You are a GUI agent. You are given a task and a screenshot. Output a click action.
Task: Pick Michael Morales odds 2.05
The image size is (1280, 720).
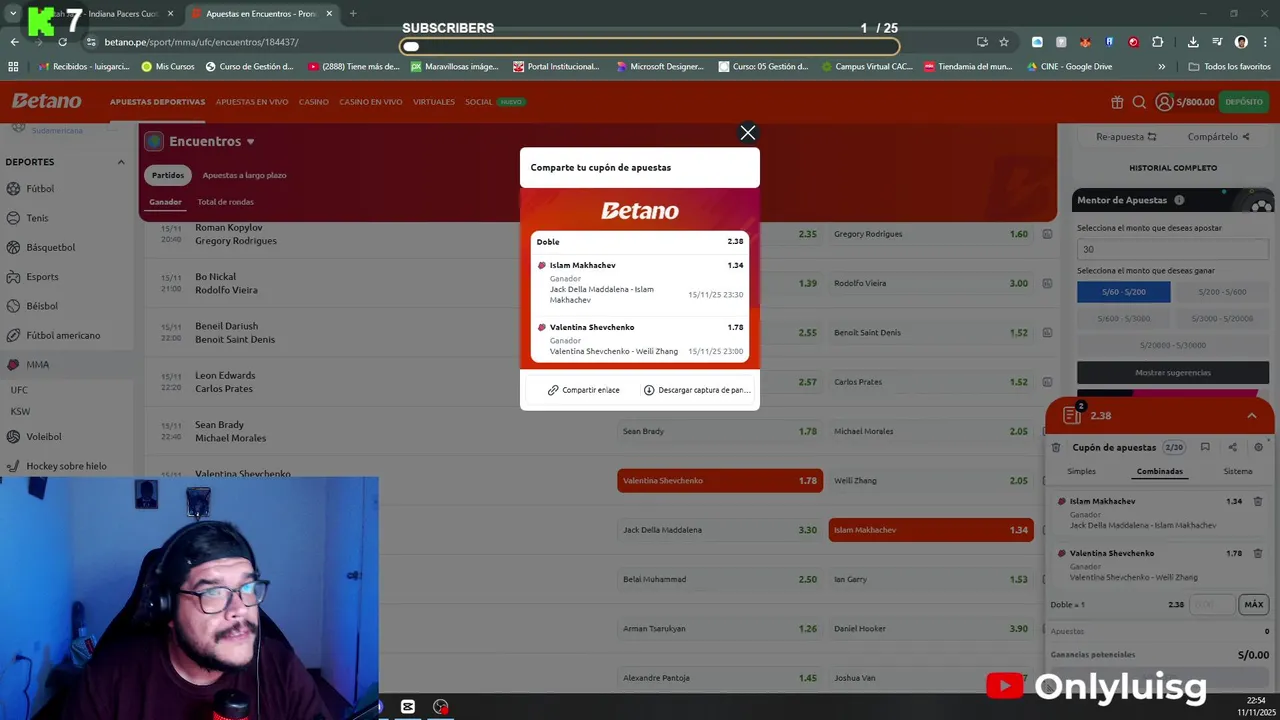931,431
